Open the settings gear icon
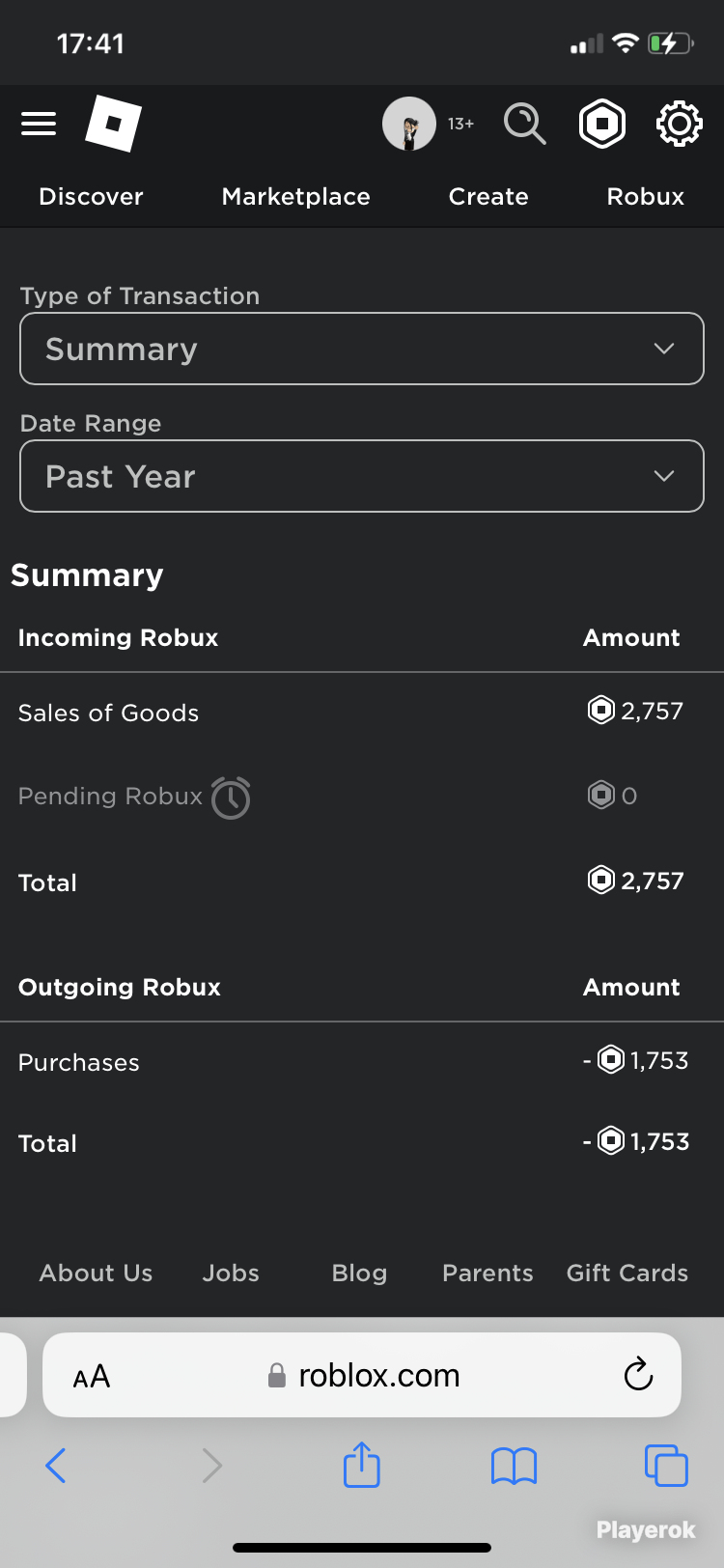 point(680,124)
